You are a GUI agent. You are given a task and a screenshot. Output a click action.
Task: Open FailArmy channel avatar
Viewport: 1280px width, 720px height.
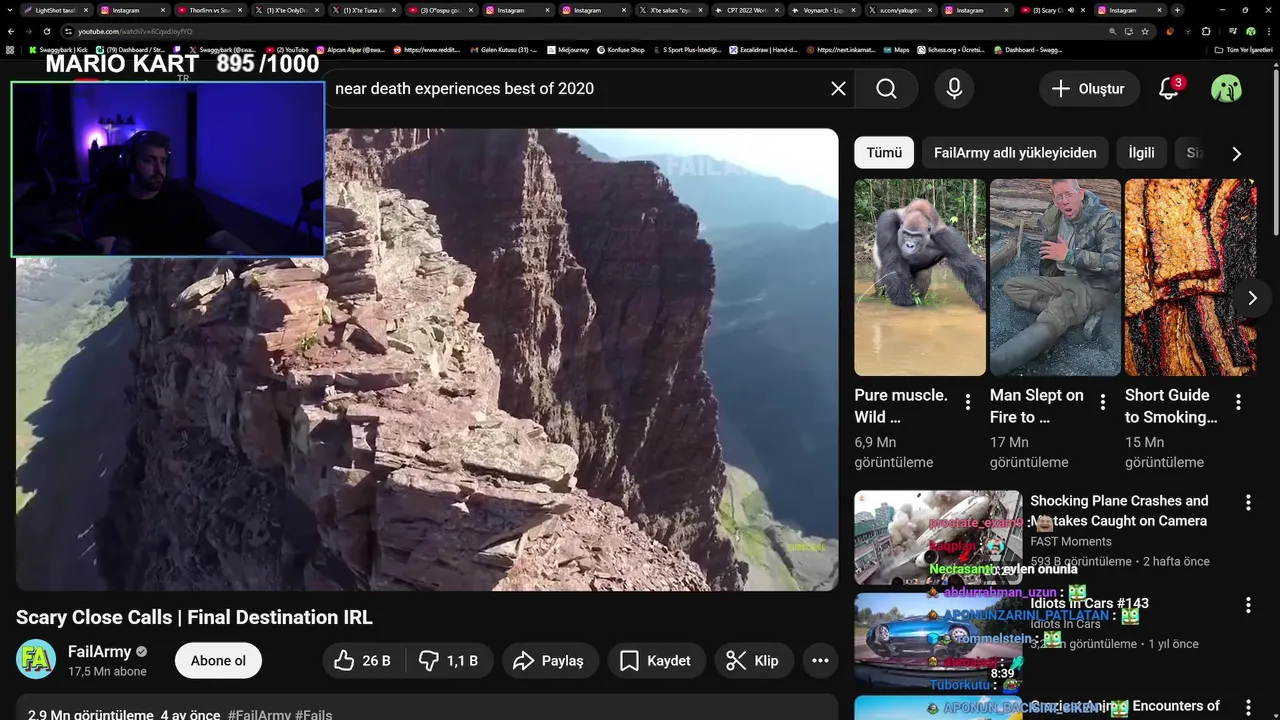point(36,660)
